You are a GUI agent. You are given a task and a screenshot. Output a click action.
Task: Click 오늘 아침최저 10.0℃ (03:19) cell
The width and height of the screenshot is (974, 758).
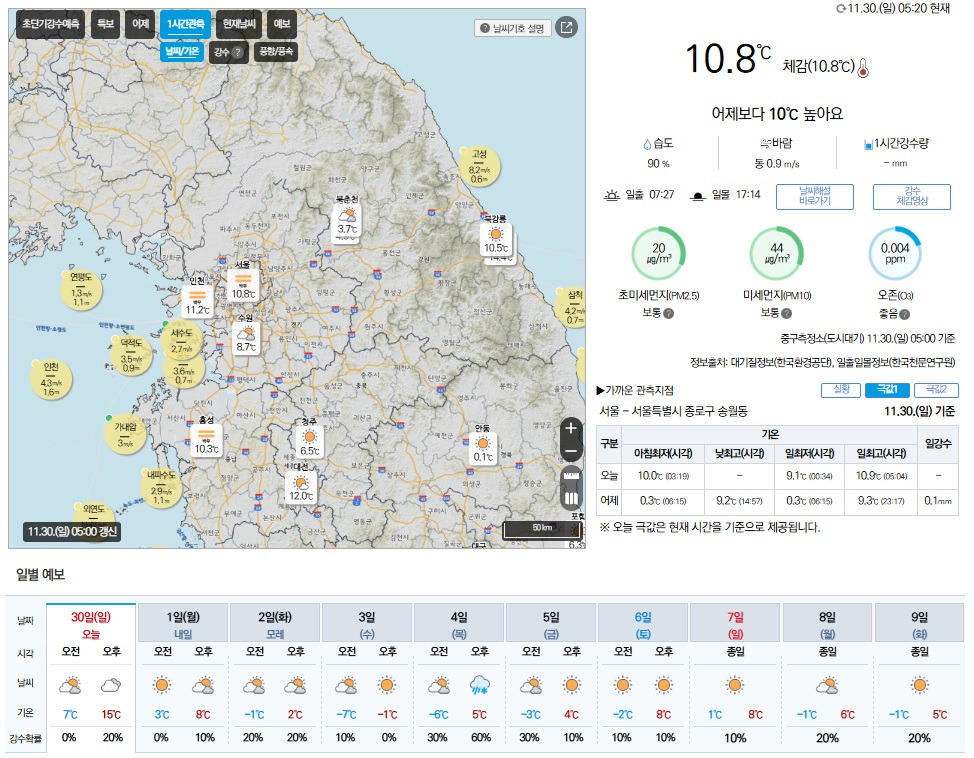pos(663,476)
